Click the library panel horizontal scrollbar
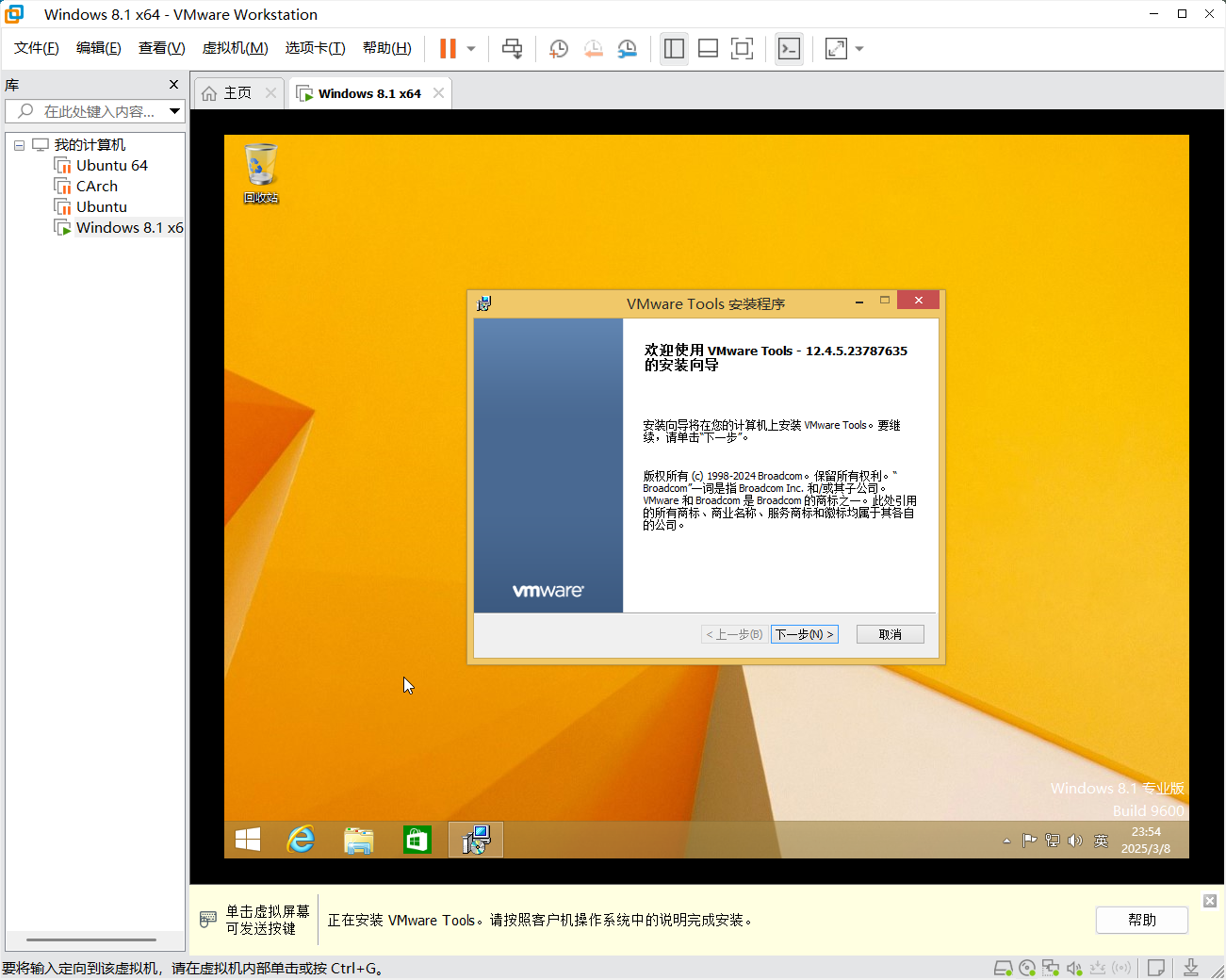This screenshot has height=980, width=1226. [91, 939]
